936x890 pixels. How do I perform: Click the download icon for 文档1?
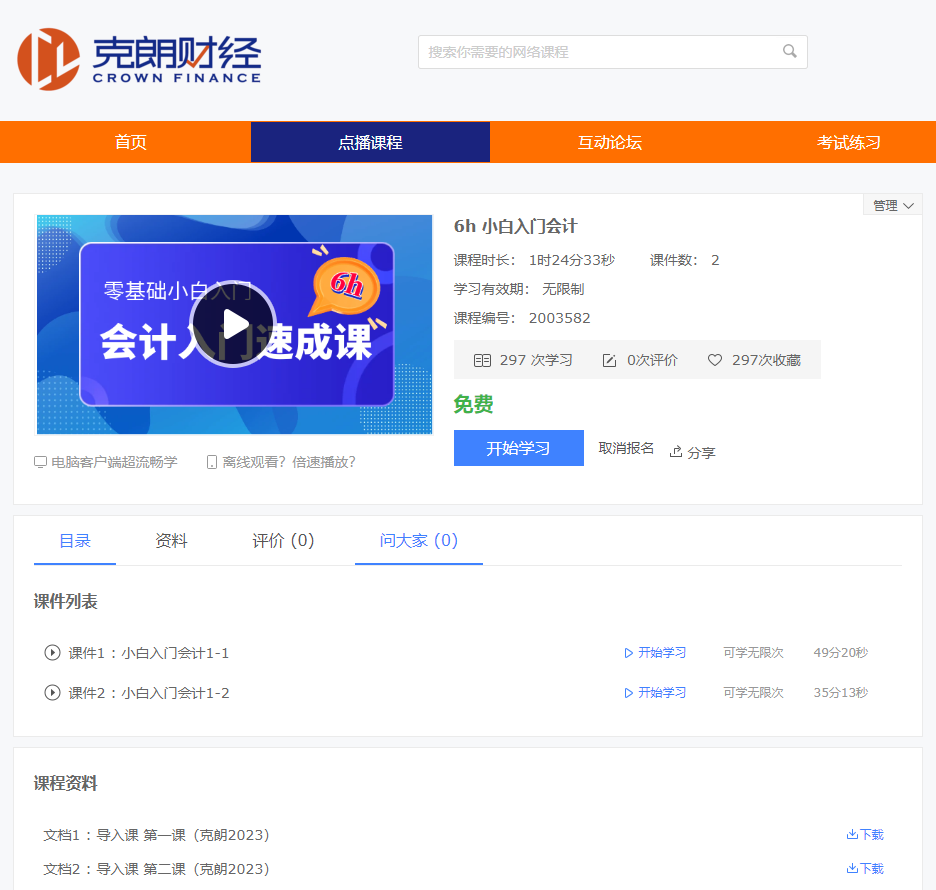coord(852,834)
